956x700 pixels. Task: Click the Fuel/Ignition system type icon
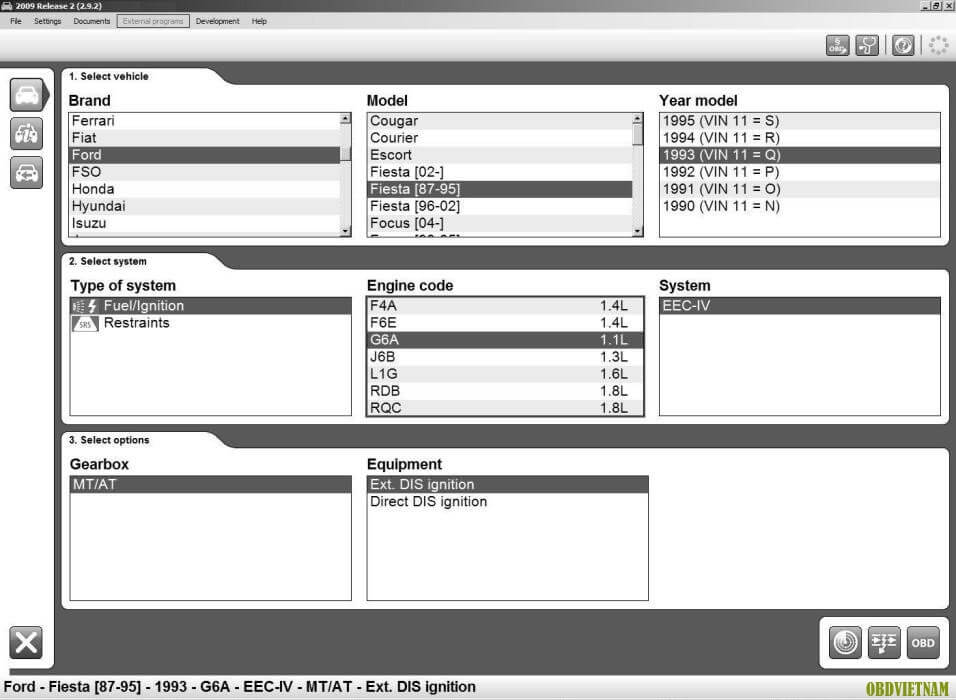[x=85, y=306]
